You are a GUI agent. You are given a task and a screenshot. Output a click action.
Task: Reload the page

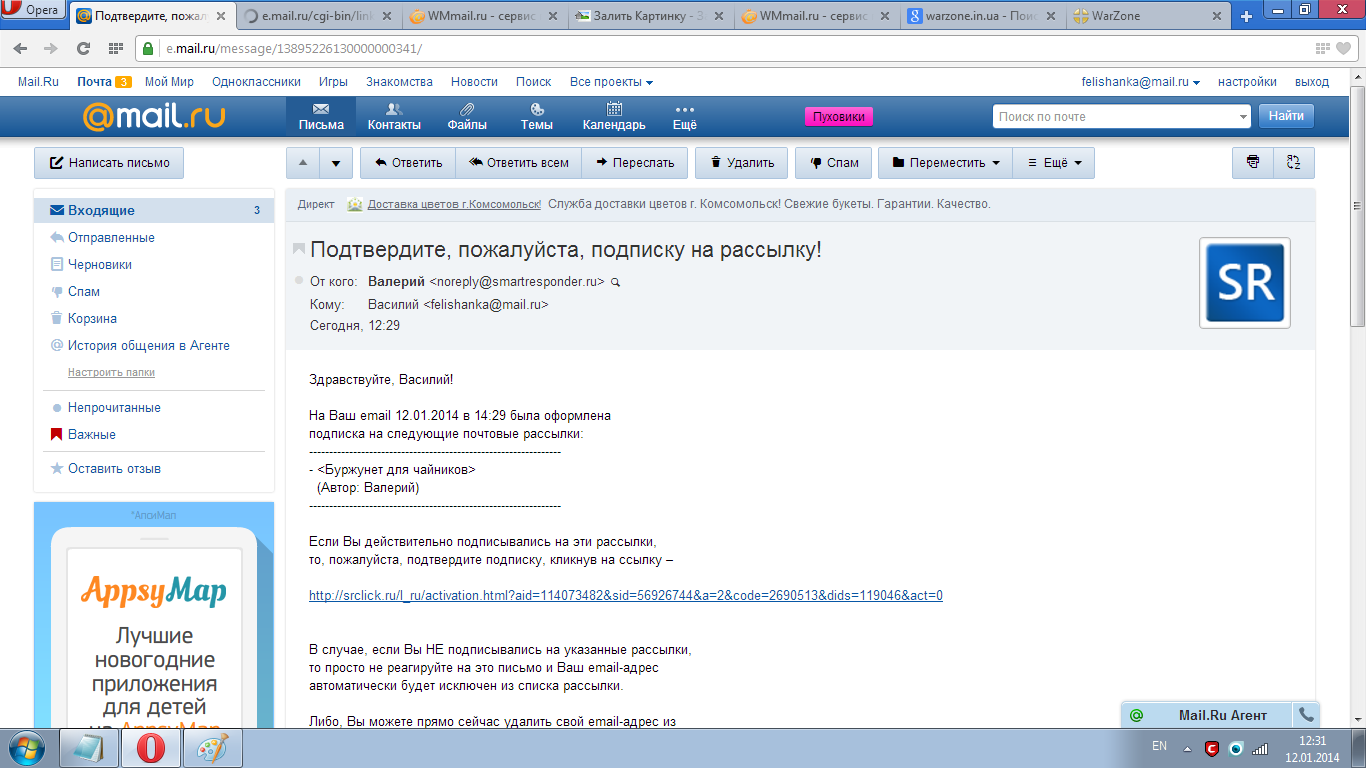(x=83, y=48)
